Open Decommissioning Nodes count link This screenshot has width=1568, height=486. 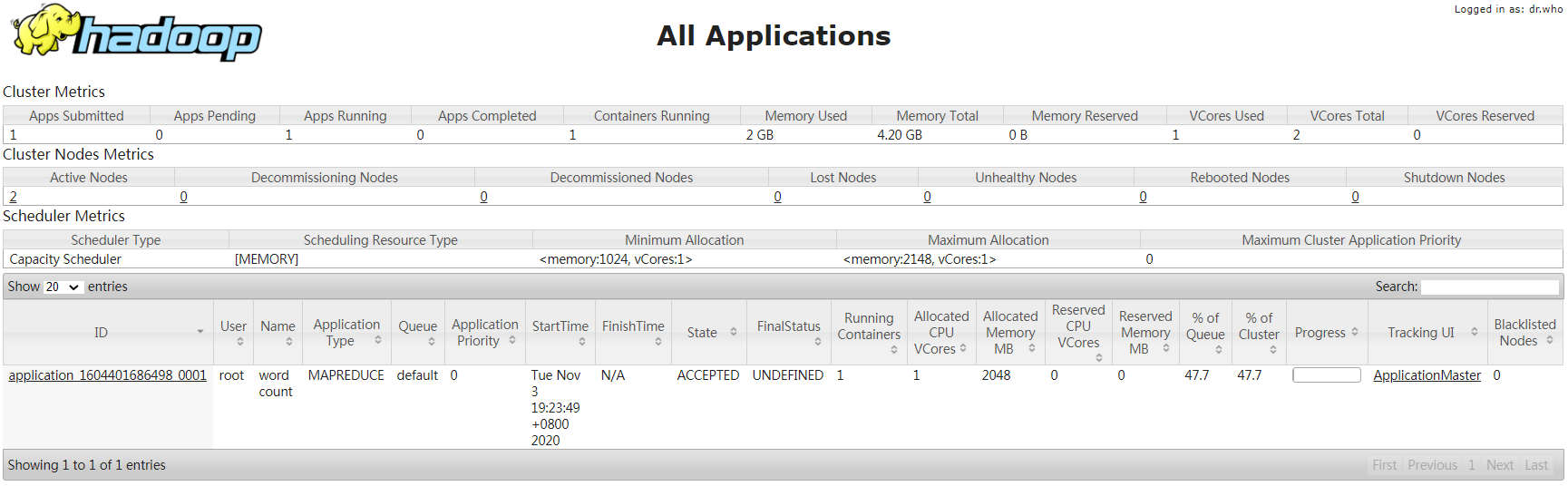(183, 197)
